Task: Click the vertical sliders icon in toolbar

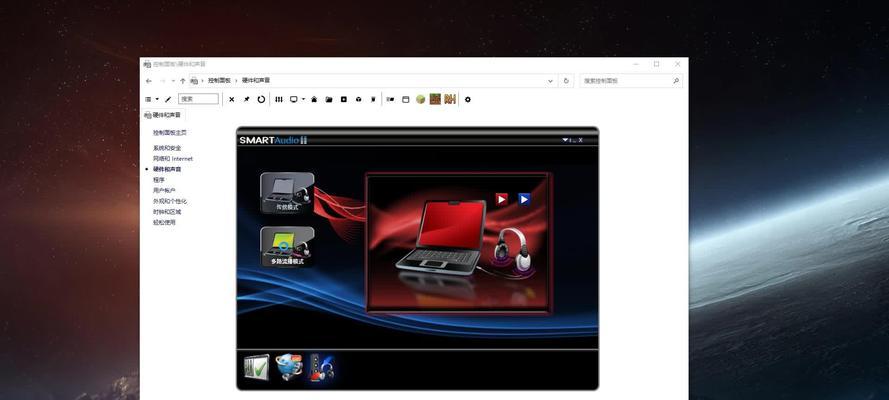Action: coord(279,99)
